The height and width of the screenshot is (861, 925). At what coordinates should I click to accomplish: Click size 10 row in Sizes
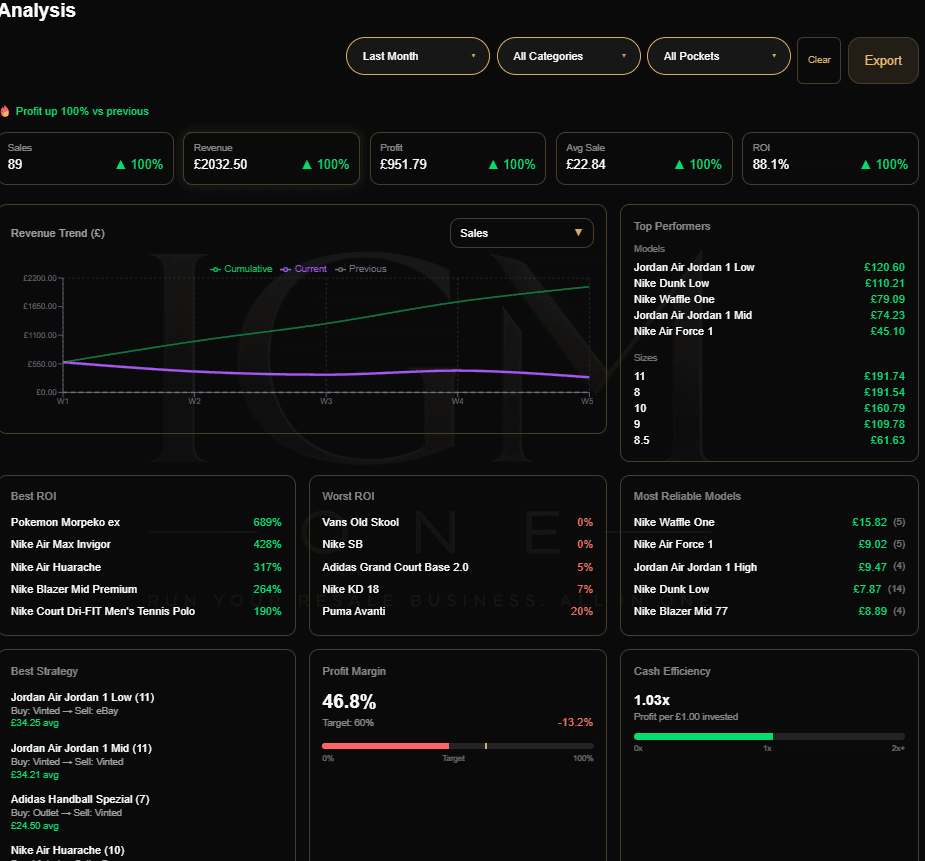click(x=769, y=408)
